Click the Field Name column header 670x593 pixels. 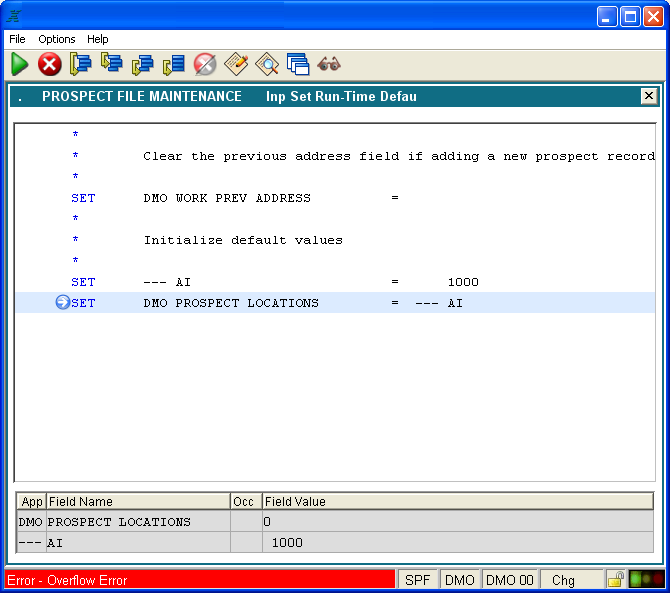[x=137, y=501]
